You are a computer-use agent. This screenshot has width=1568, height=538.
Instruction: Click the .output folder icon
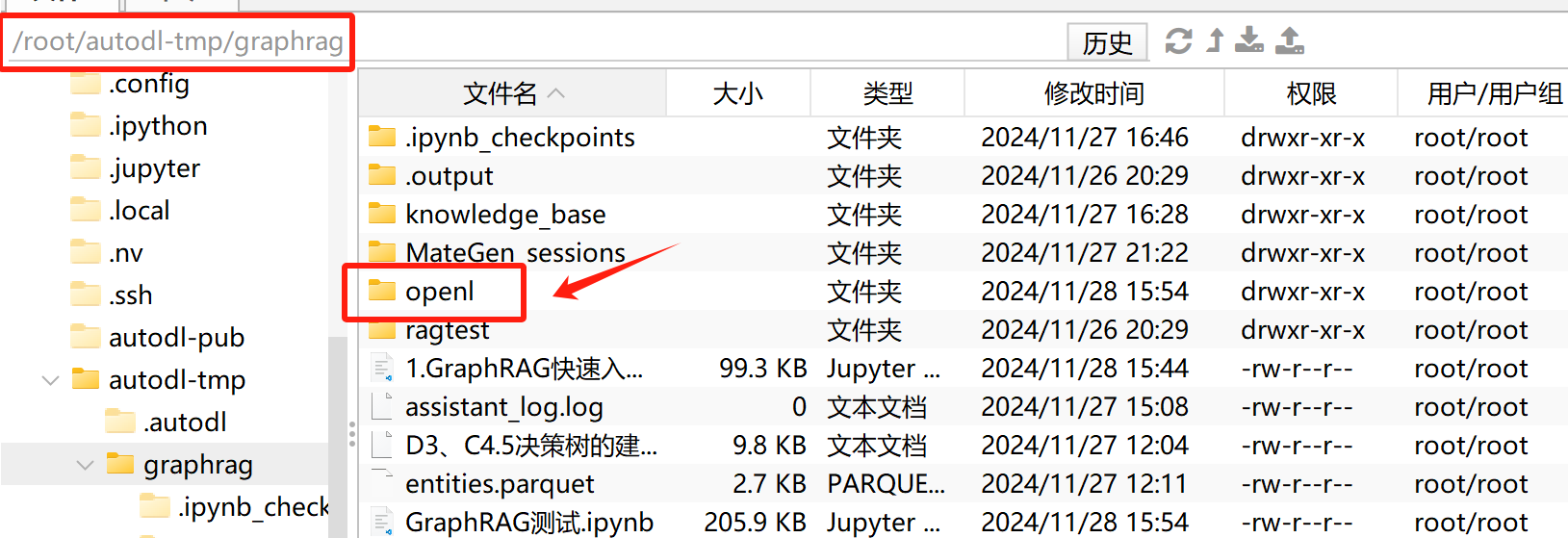coord(382,174)
